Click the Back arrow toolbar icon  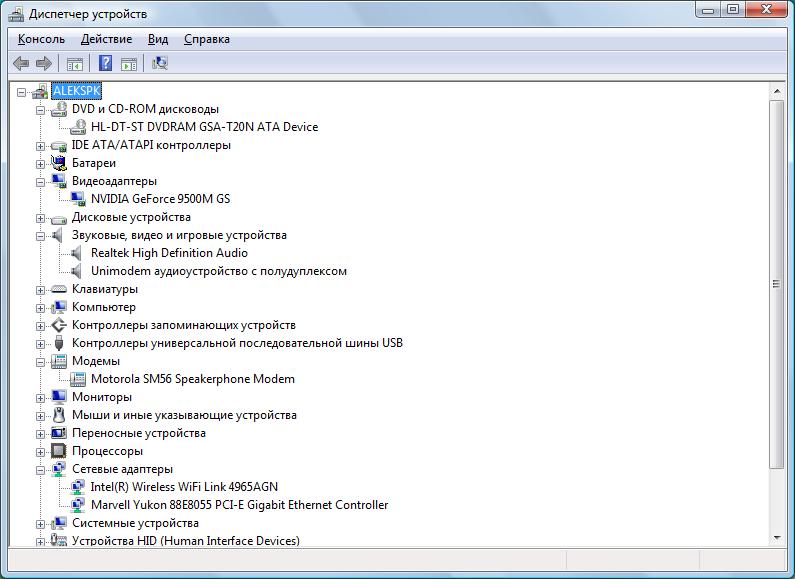point(21,64)
